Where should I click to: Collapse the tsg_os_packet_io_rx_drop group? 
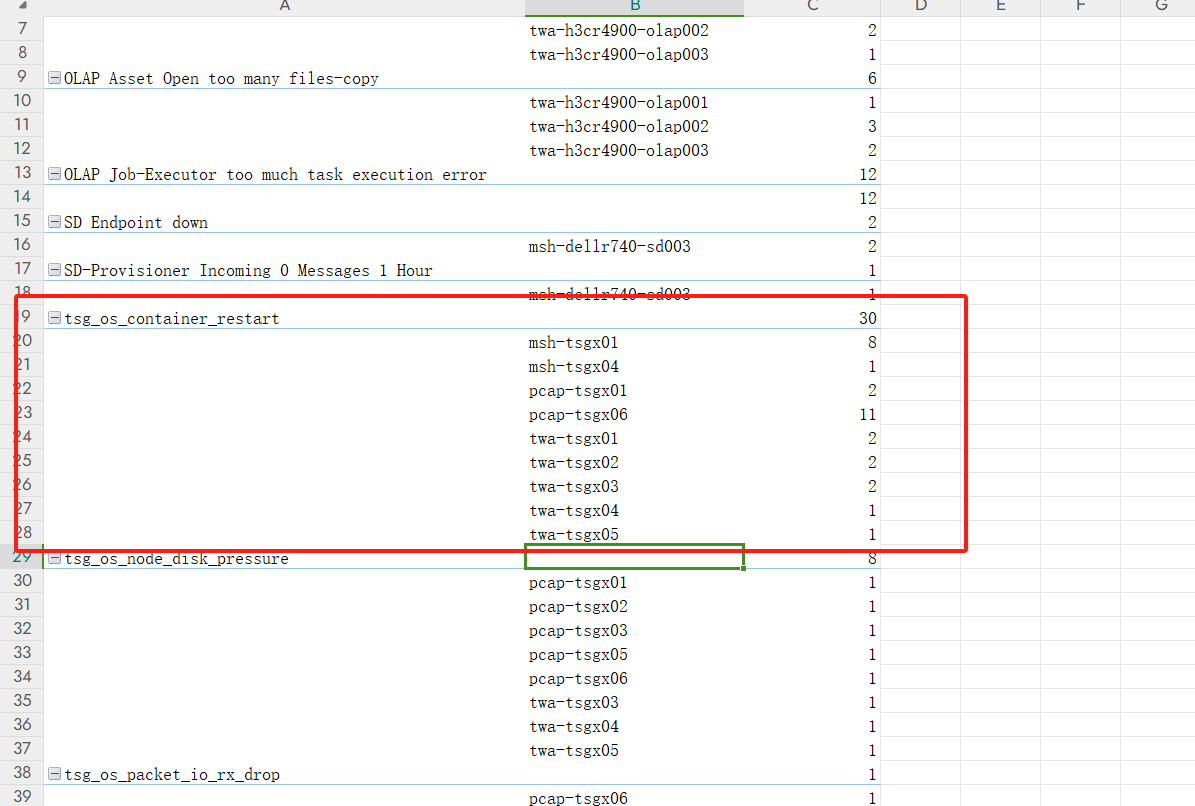[55, 775]
